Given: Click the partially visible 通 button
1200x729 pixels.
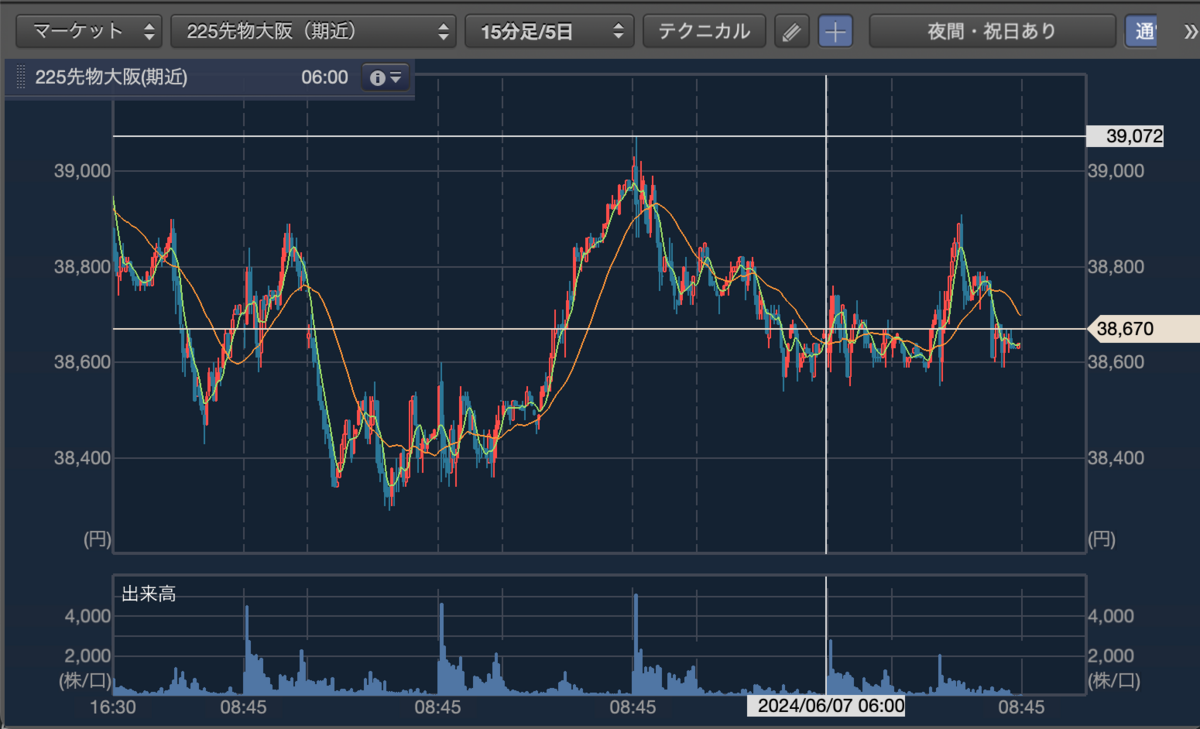Looking at the screenshot, I should pyautogui.click(x=1141, y=31).
